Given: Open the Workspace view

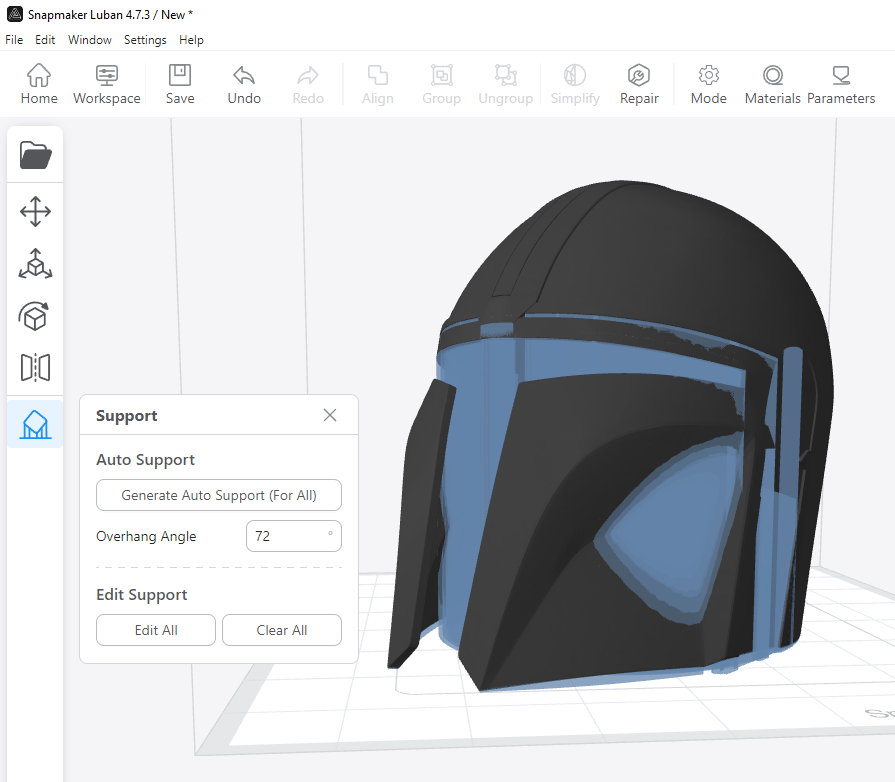Looking at the screenshot, I should [107, 84].
